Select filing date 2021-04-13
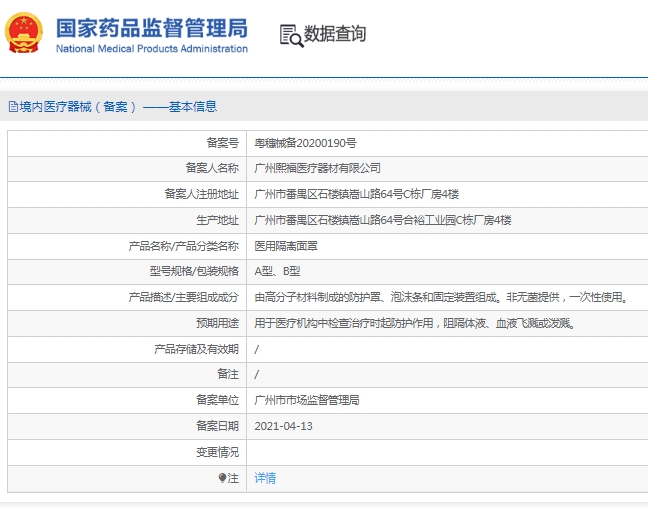Screen dimensions: 648x508 click(284, 426)
